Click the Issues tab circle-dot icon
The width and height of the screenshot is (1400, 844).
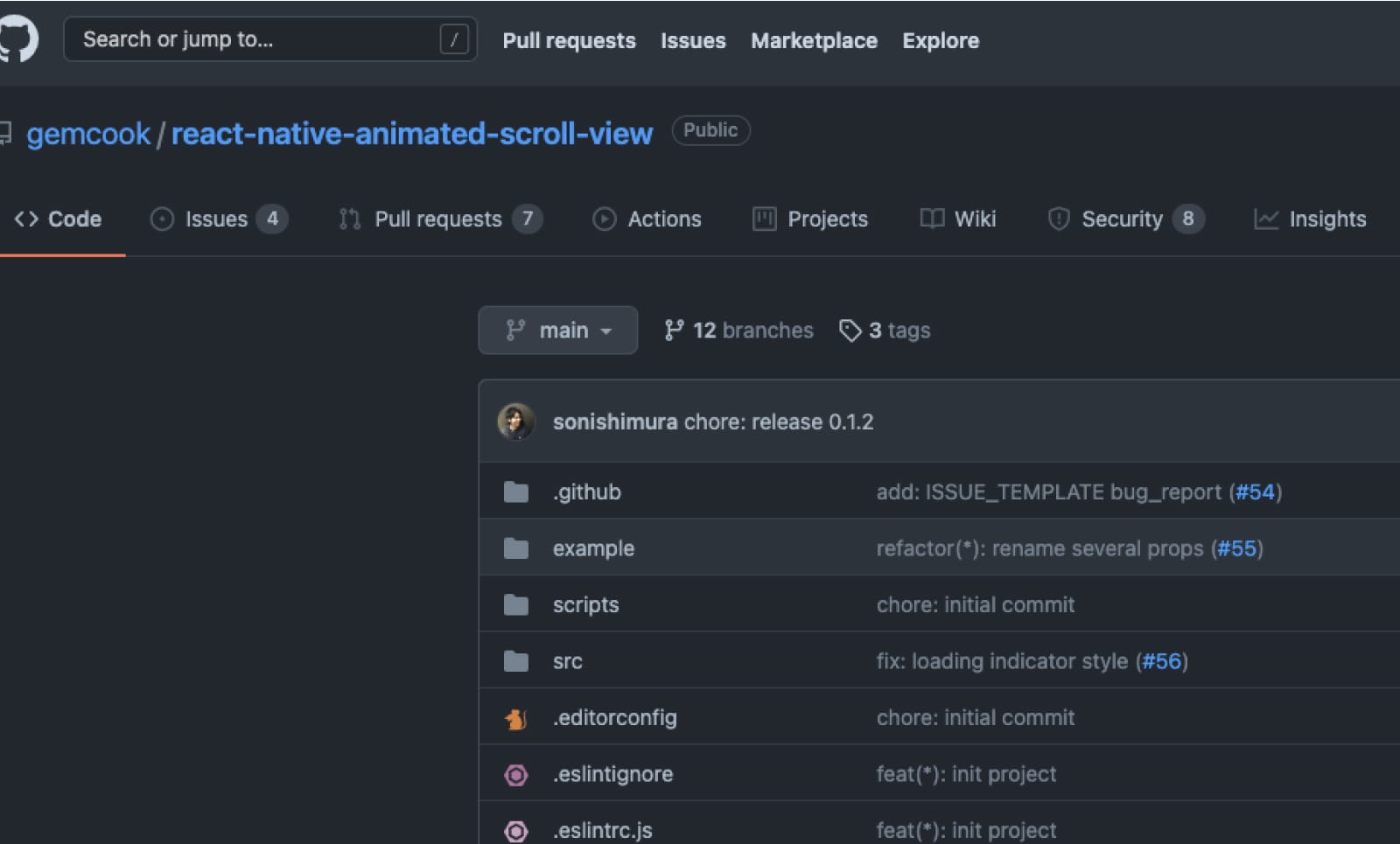click(x=162, y=219)
